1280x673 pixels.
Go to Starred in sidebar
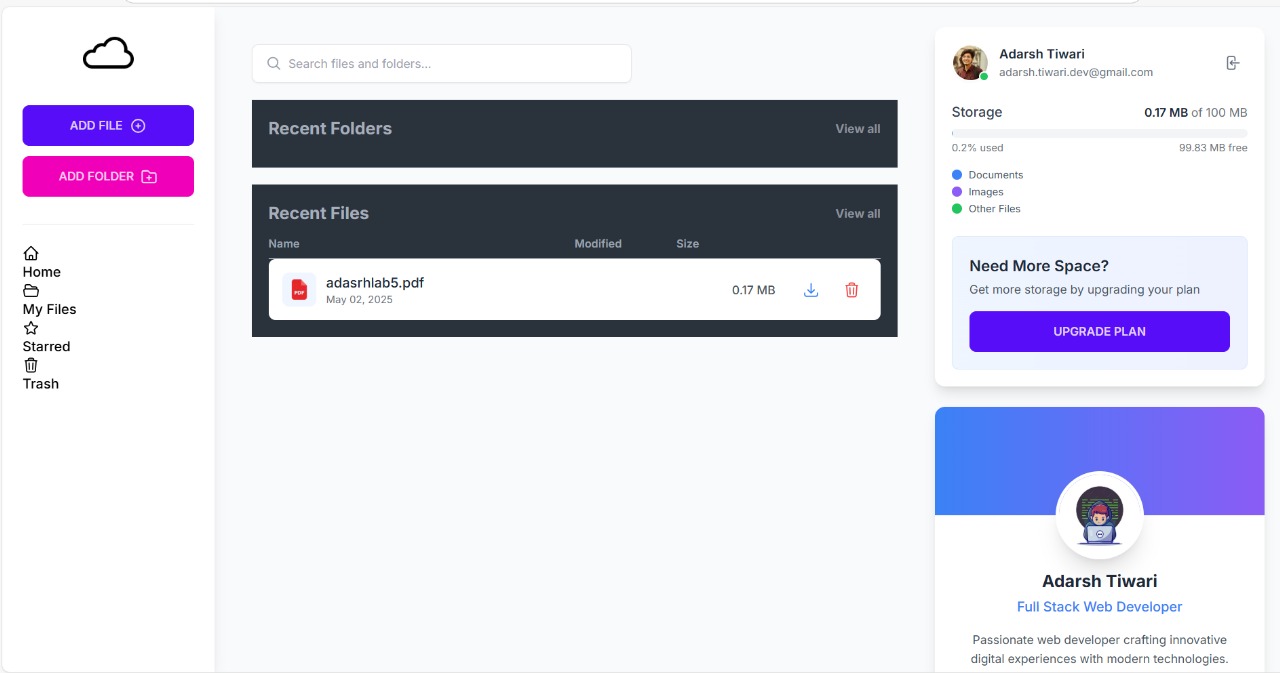pyautogui.click(x=46, y=346)
